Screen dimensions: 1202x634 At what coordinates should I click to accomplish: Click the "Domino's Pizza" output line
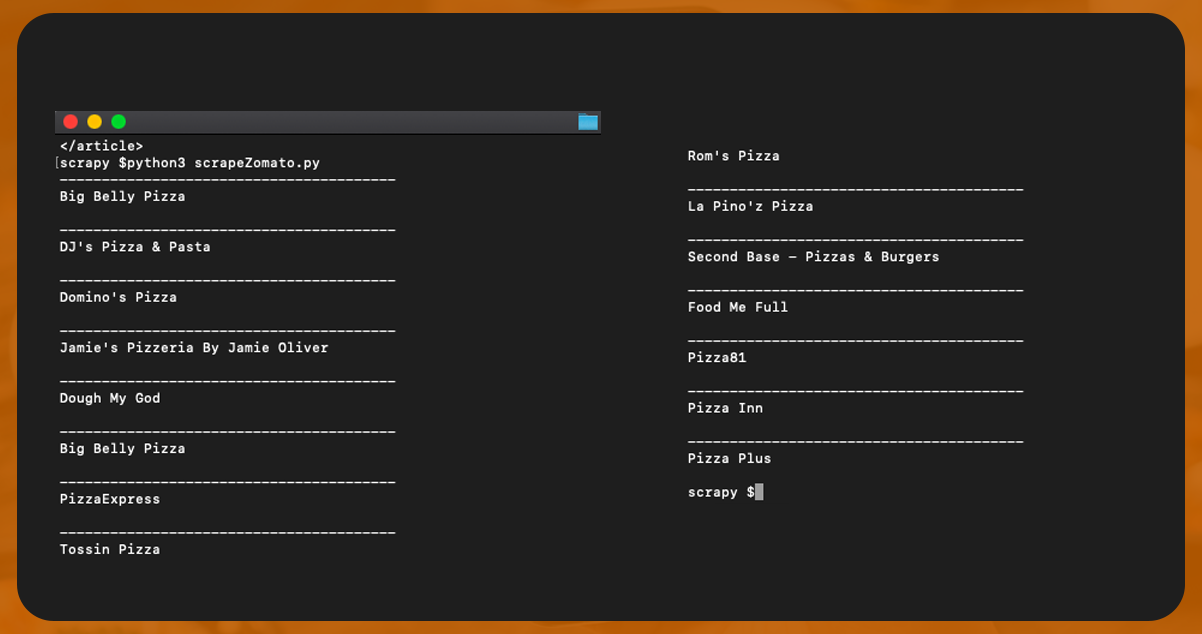[x=118, y=297]
